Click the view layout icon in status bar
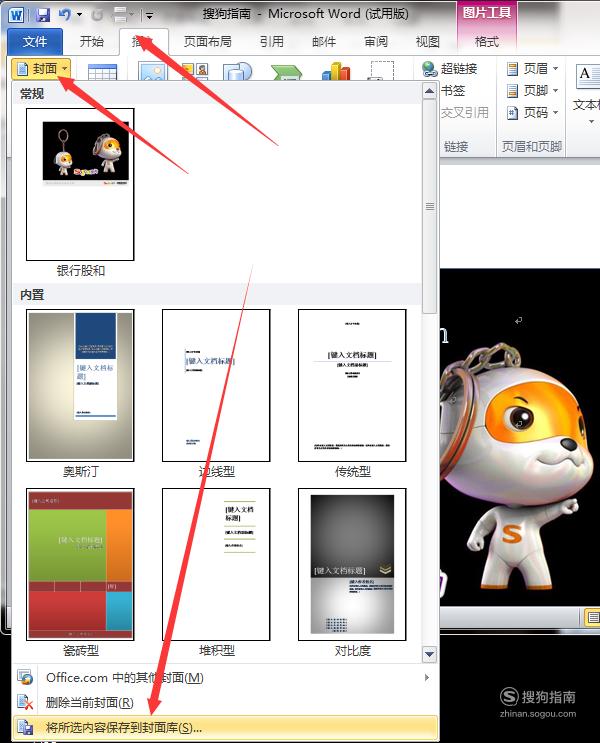 (592, 617)
